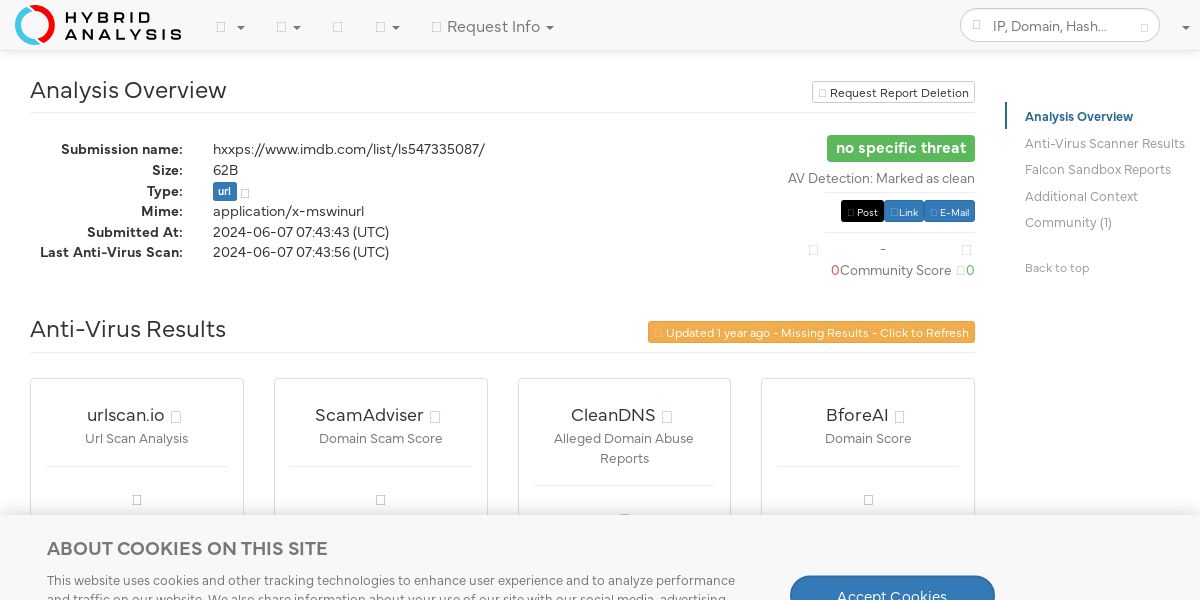
Task: Click the status icon in the ScamAdviser card
Action: click(381, 499)
